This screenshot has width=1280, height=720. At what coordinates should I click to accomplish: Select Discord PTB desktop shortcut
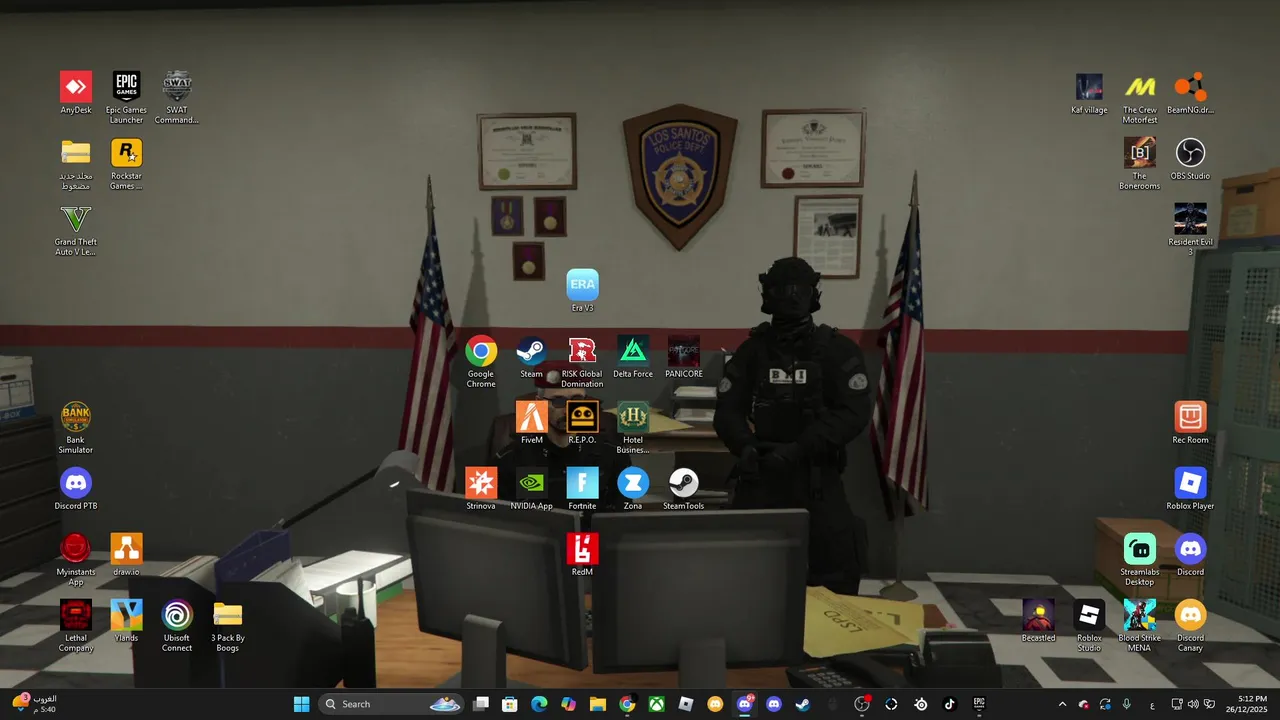click(x=76, y=489)
